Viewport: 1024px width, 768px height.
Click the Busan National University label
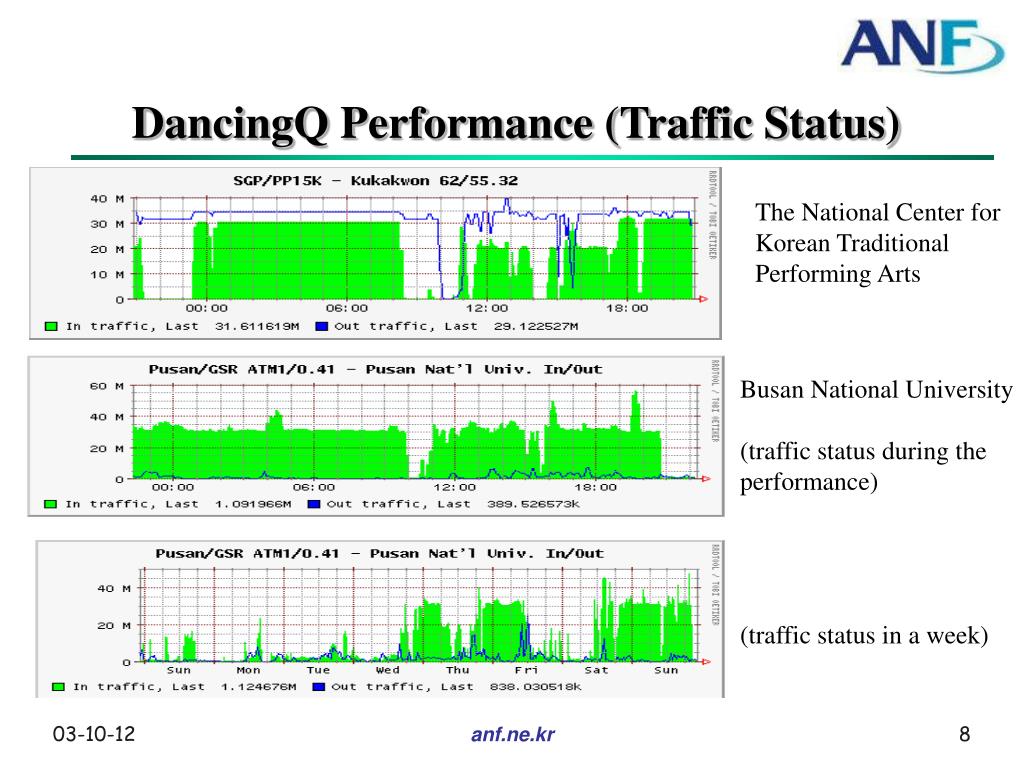(x=876, y=389)
